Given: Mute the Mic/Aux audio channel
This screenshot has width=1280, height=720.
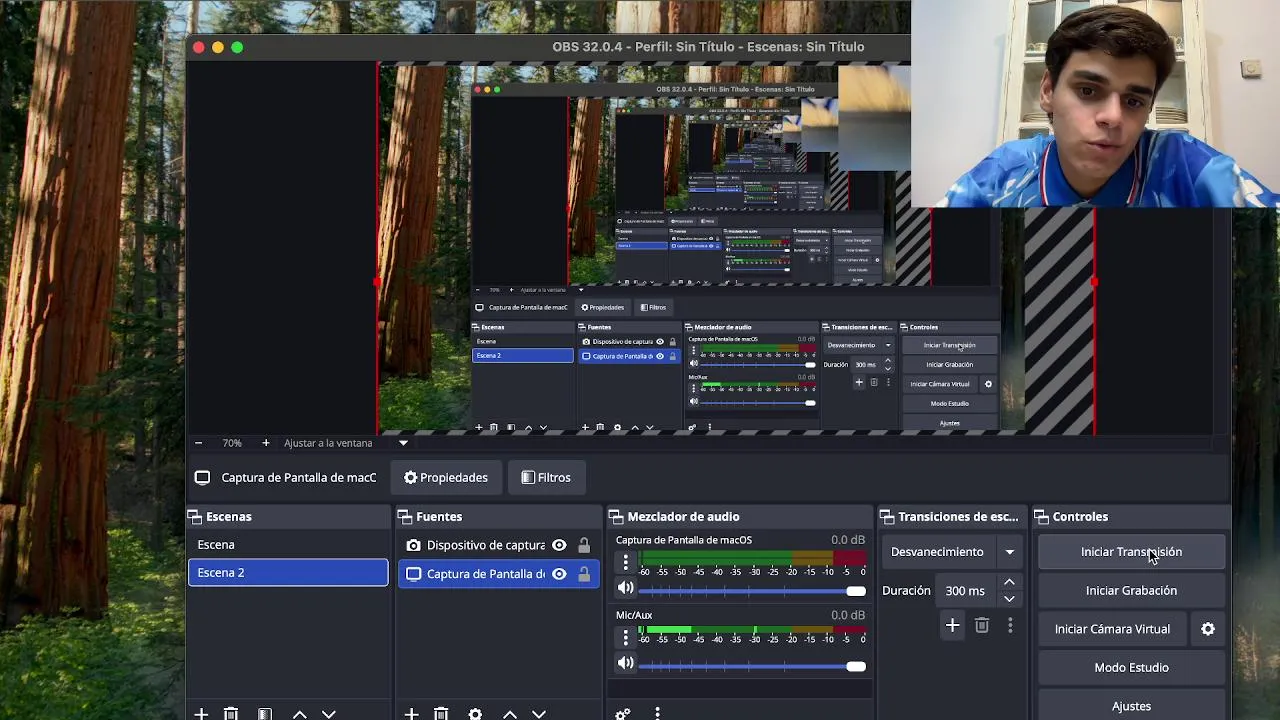Looking at the screenshot, I should (x=625, y=665).
